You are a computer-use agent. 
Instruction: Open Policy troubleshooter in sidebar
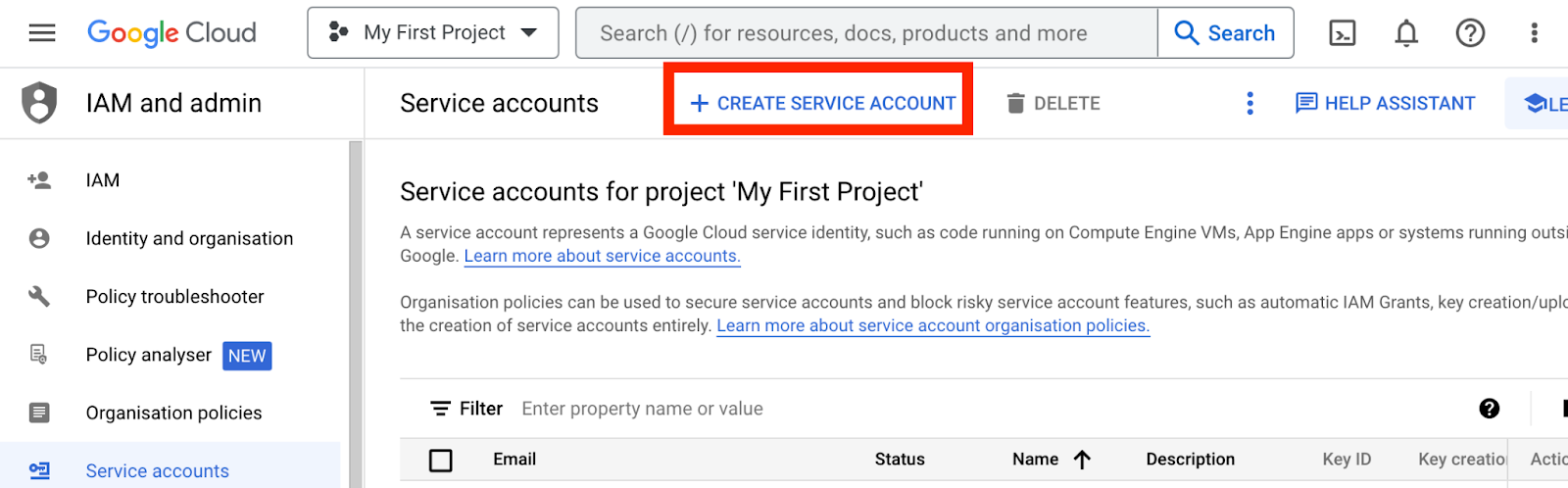tap(174, 296)
